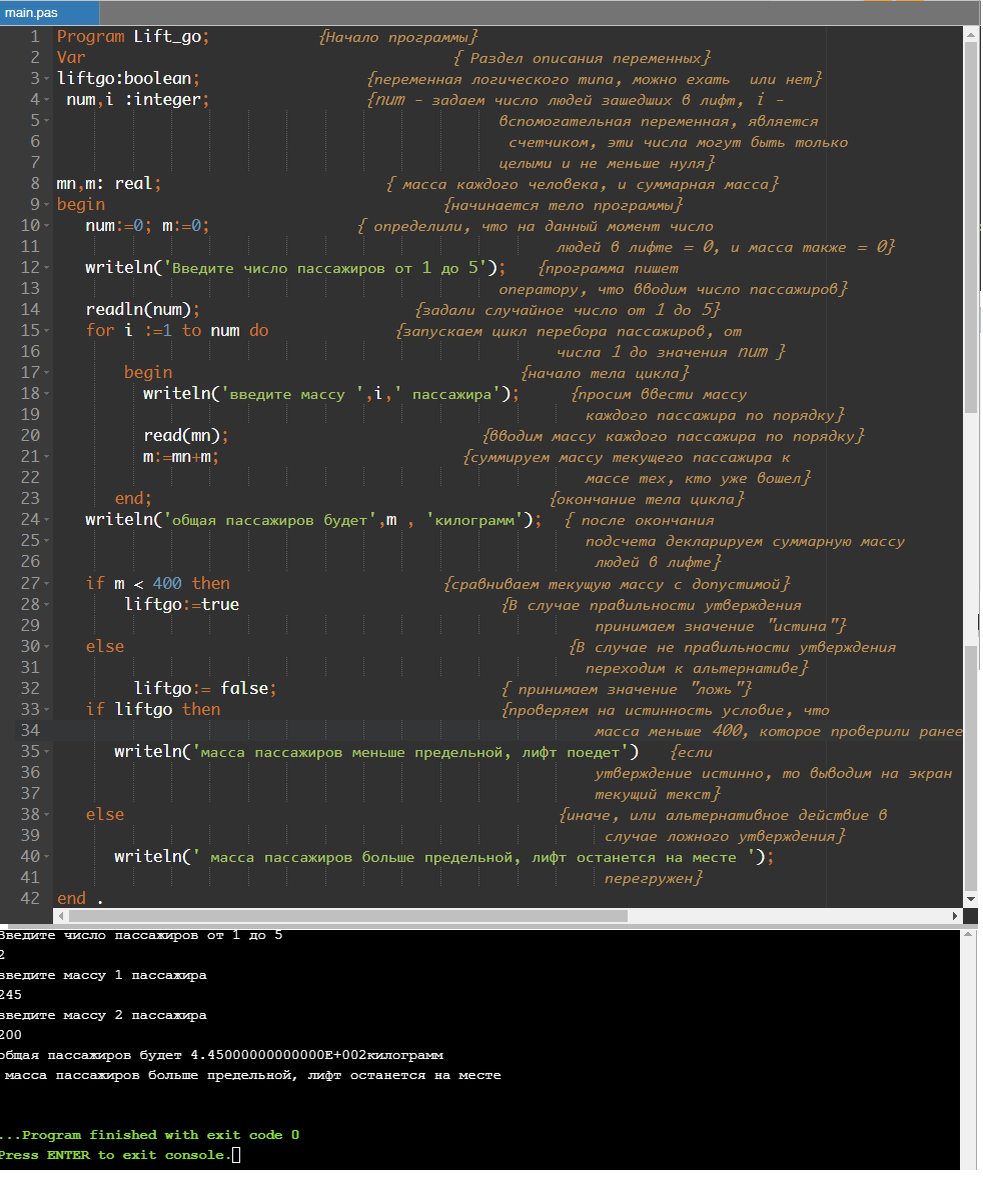
Task: Click line number 1 in the gutter
Action: pyautogui.click(x=35, y=36)
